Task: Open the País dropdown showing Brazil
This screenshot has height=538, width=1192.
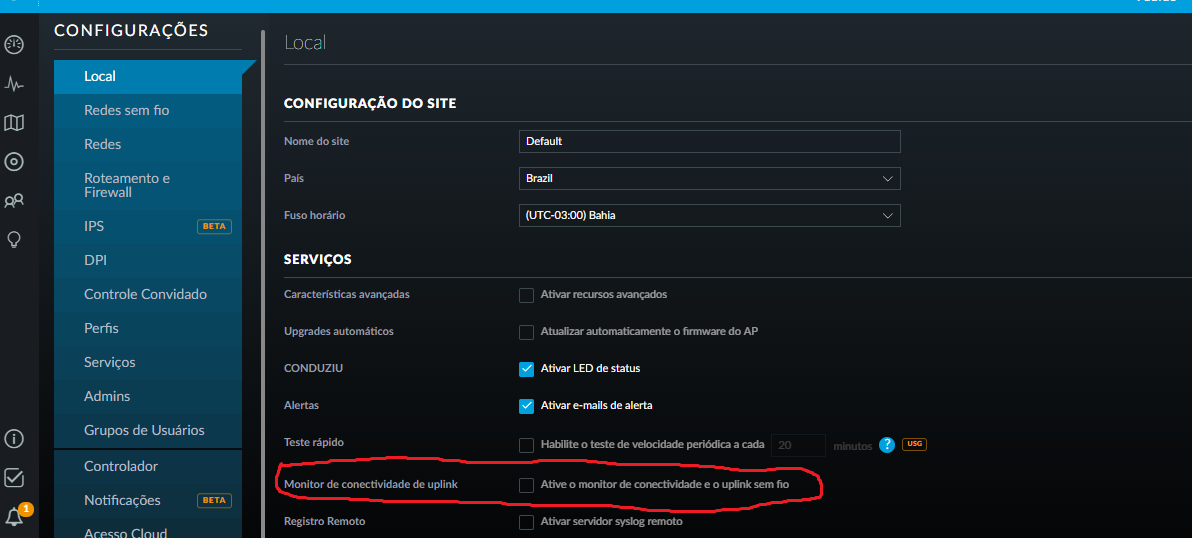Action: coord(709,179)
